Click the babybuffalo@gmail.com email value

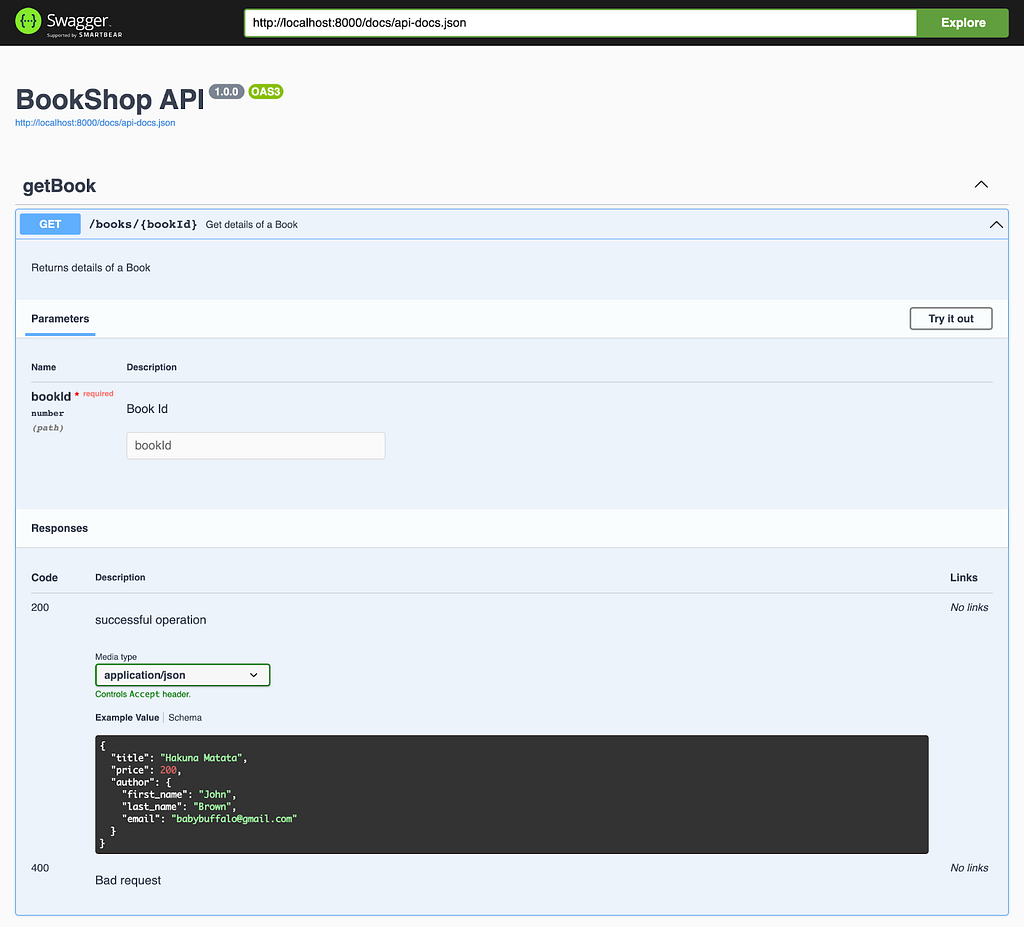234,819
